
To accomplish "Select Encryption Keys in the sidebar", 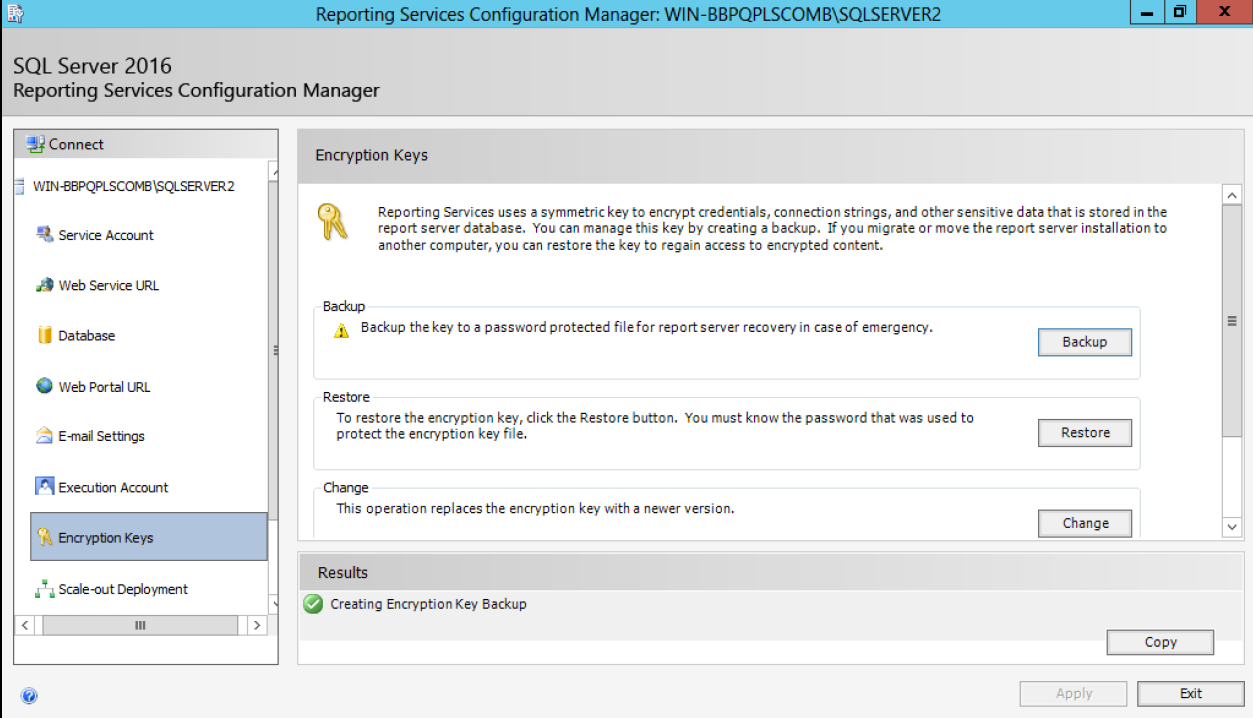I will click(149, 537).
